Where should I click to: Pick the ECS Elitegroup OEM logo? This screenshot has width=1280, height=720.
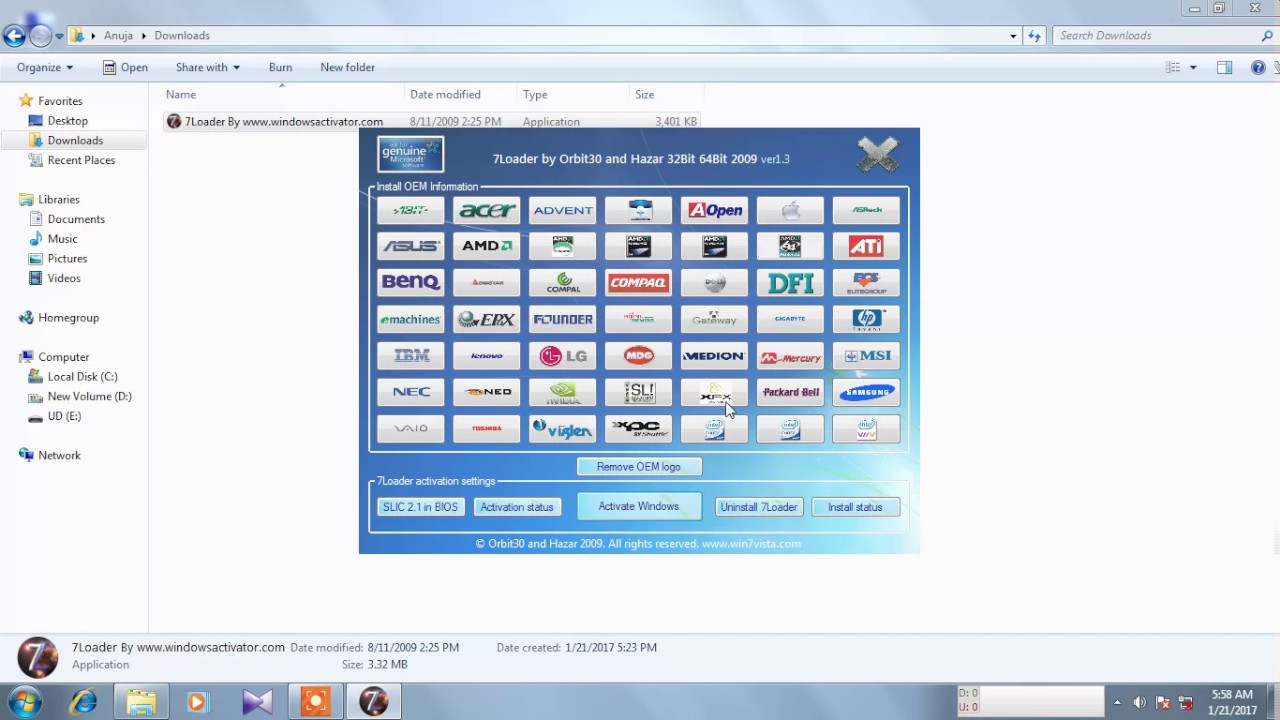coord(867,282)
